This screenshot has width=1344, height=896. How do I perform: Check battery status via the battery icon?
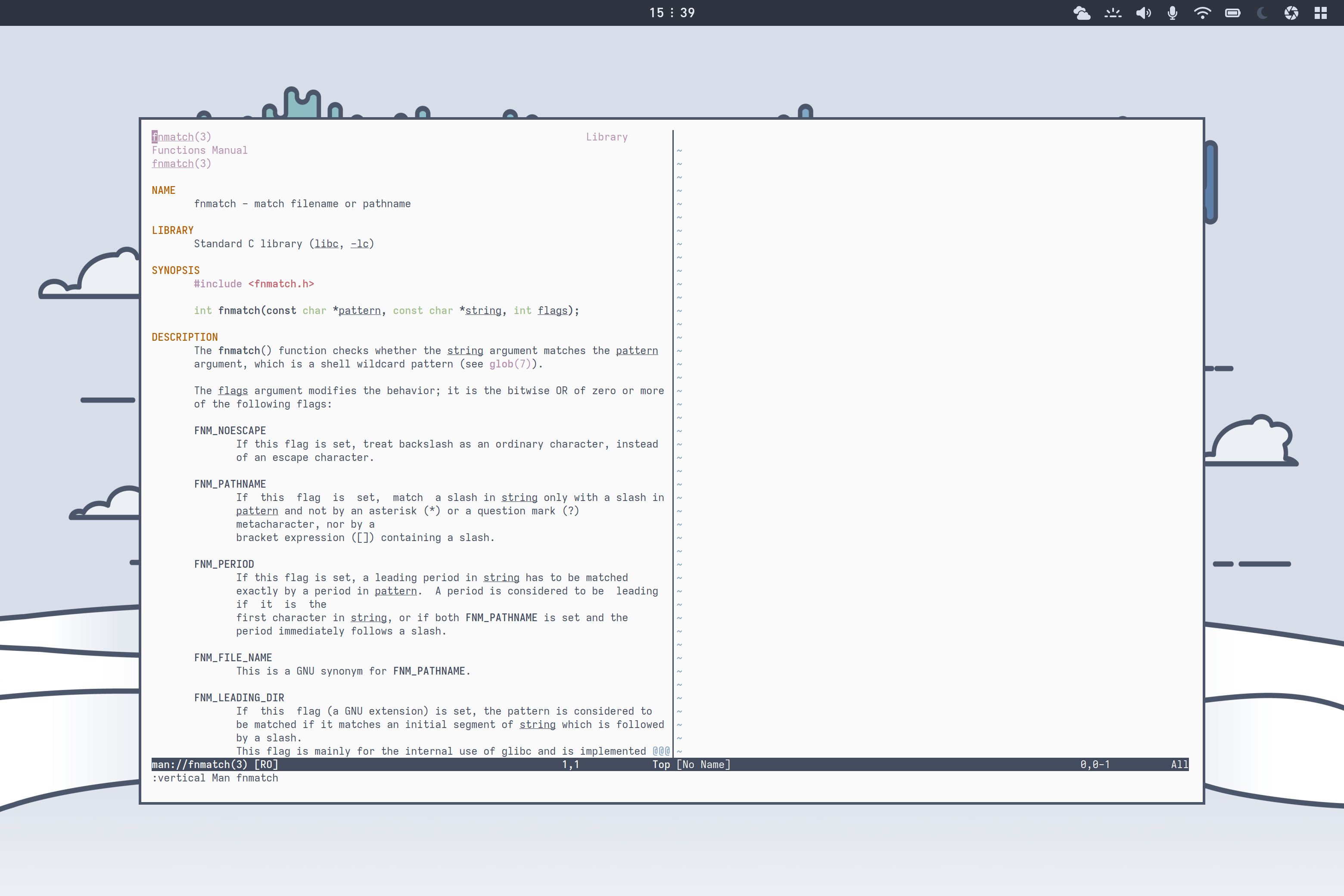[1232, 12]
